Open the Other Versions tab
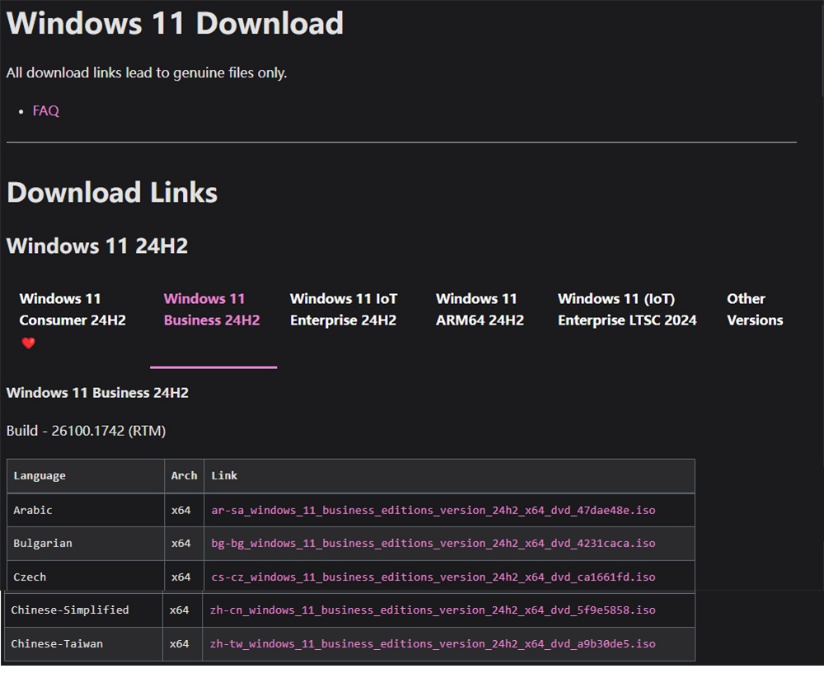824x673 pixels. [x=755, y=309]
